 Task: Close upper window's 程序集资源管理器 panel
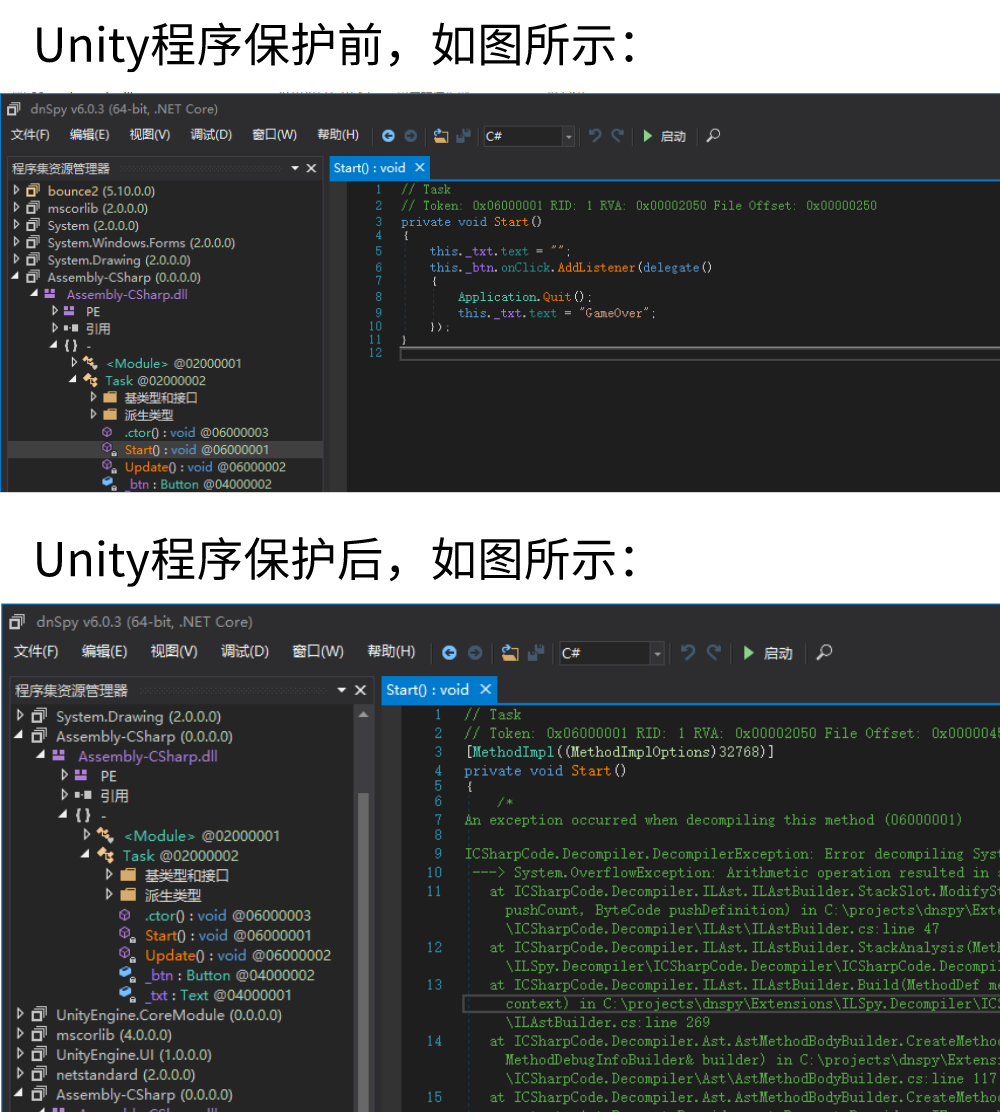[311, 168]
